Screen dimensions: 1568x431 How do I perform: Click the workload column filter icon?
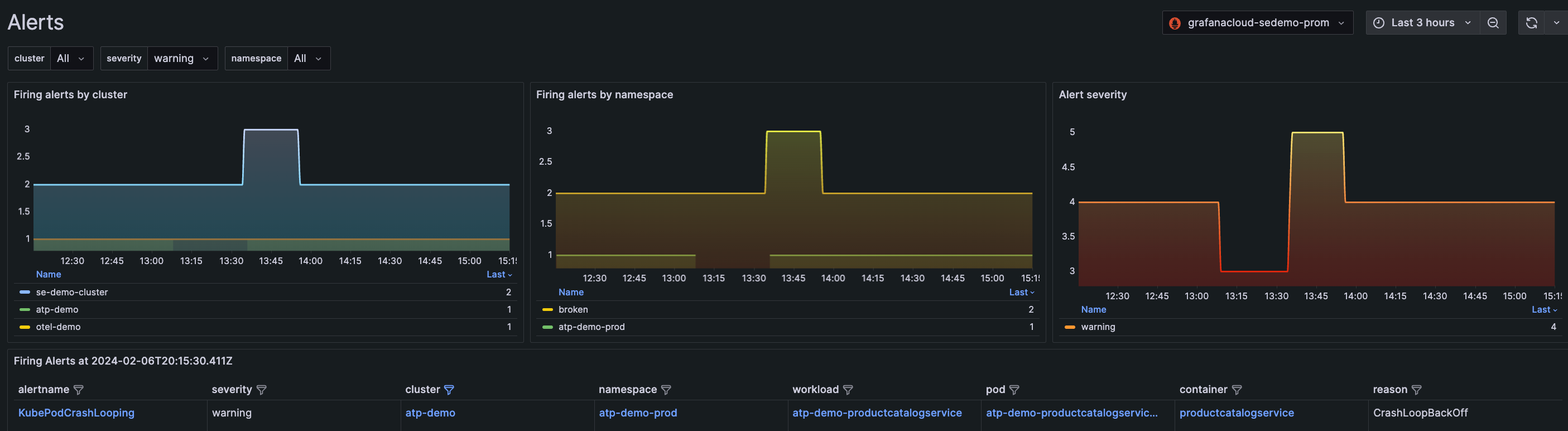[x=848, y=390]
